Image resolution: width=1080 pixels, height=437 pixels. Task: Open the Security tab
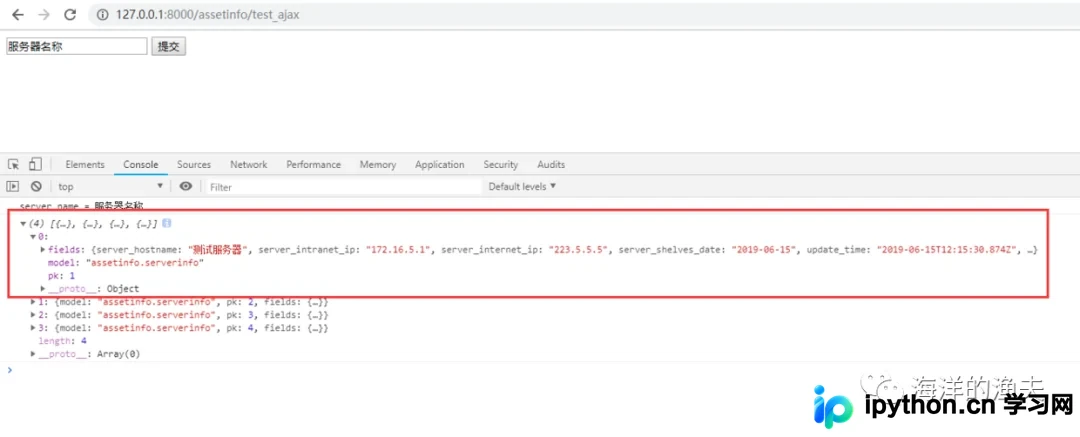pyautogui.click(x=500, y=165)
